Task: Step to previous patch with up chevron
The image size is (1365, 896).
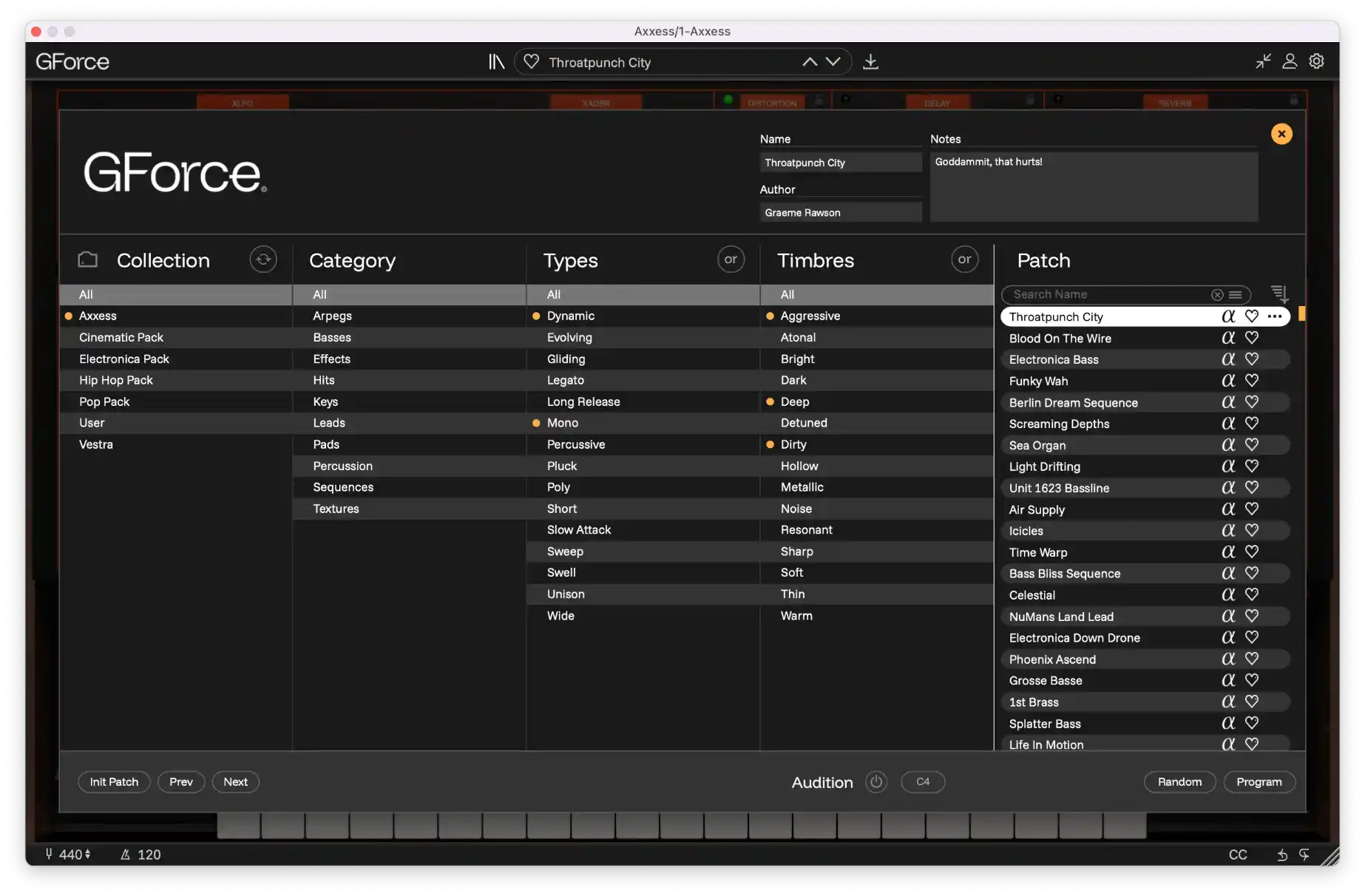Action: click(810, 62)
